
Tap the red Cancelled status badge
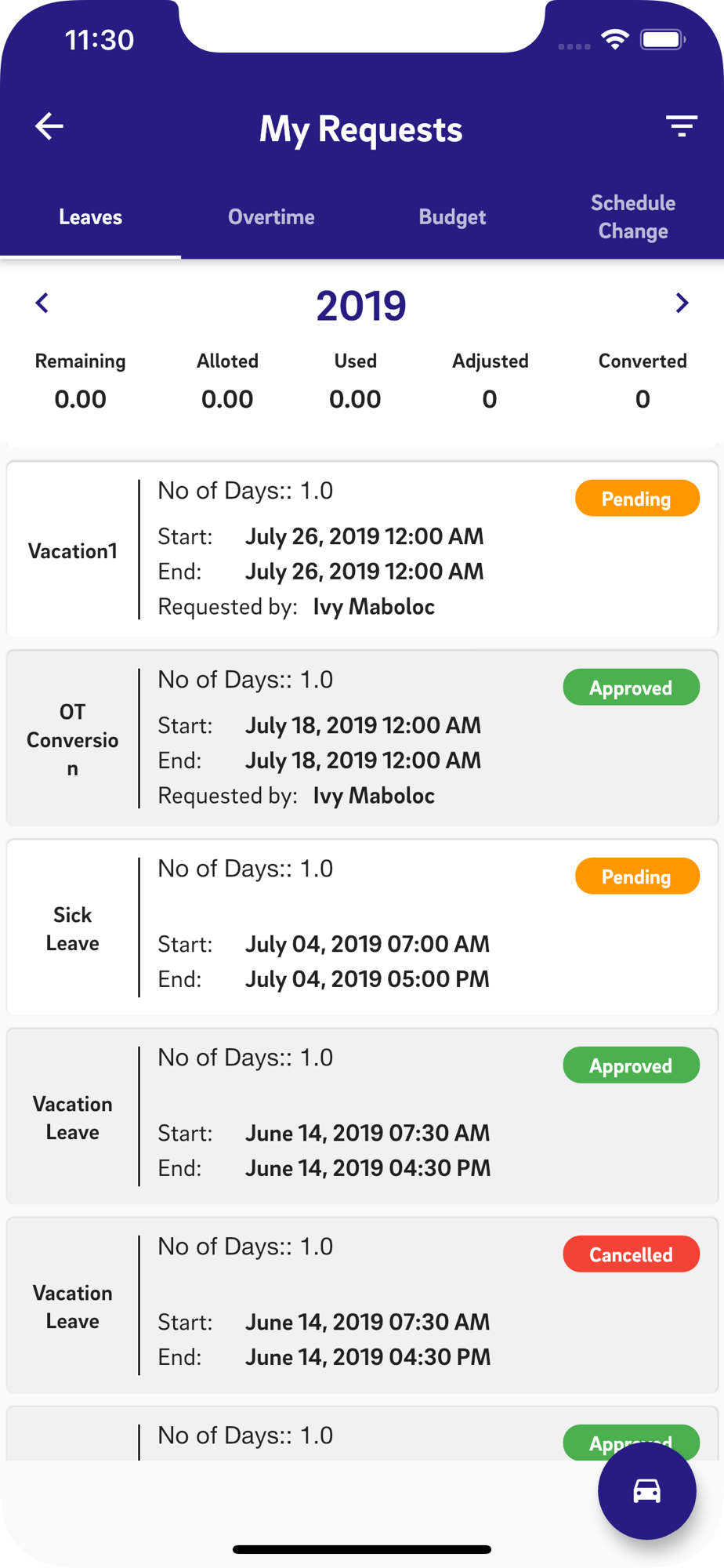631,1254
